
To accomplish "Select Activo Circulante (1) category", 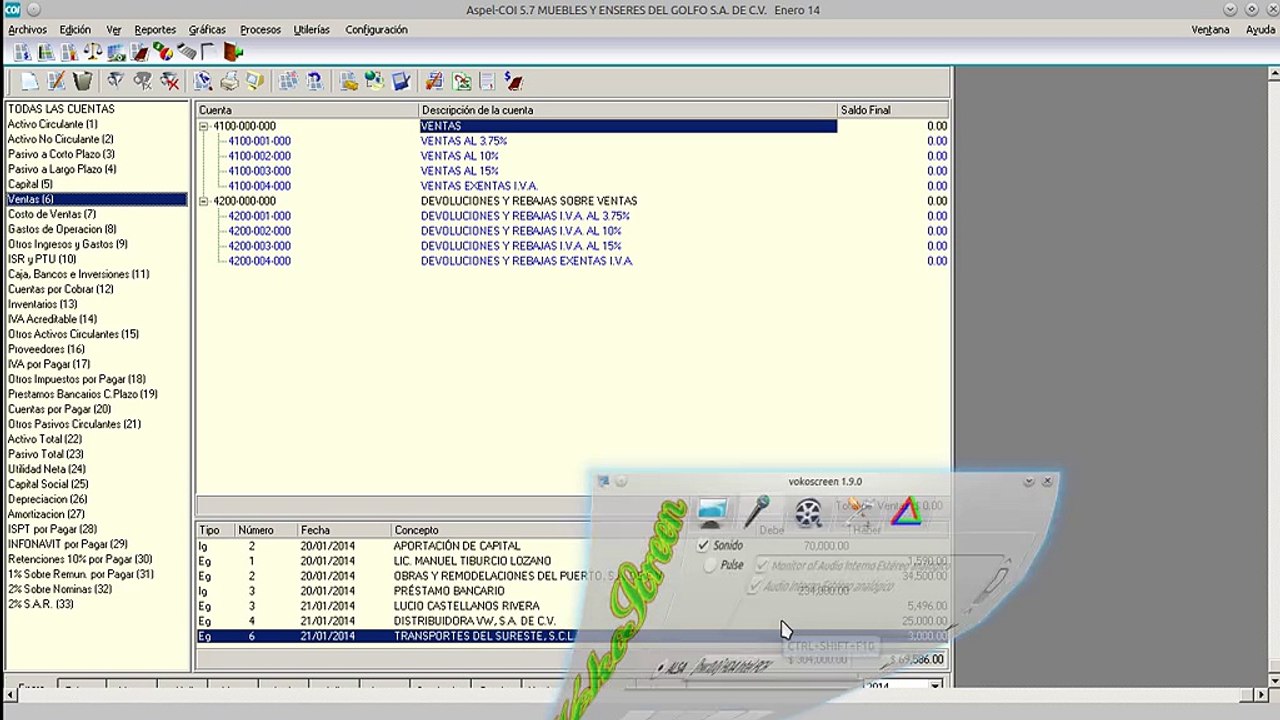I will click(53, 124).
